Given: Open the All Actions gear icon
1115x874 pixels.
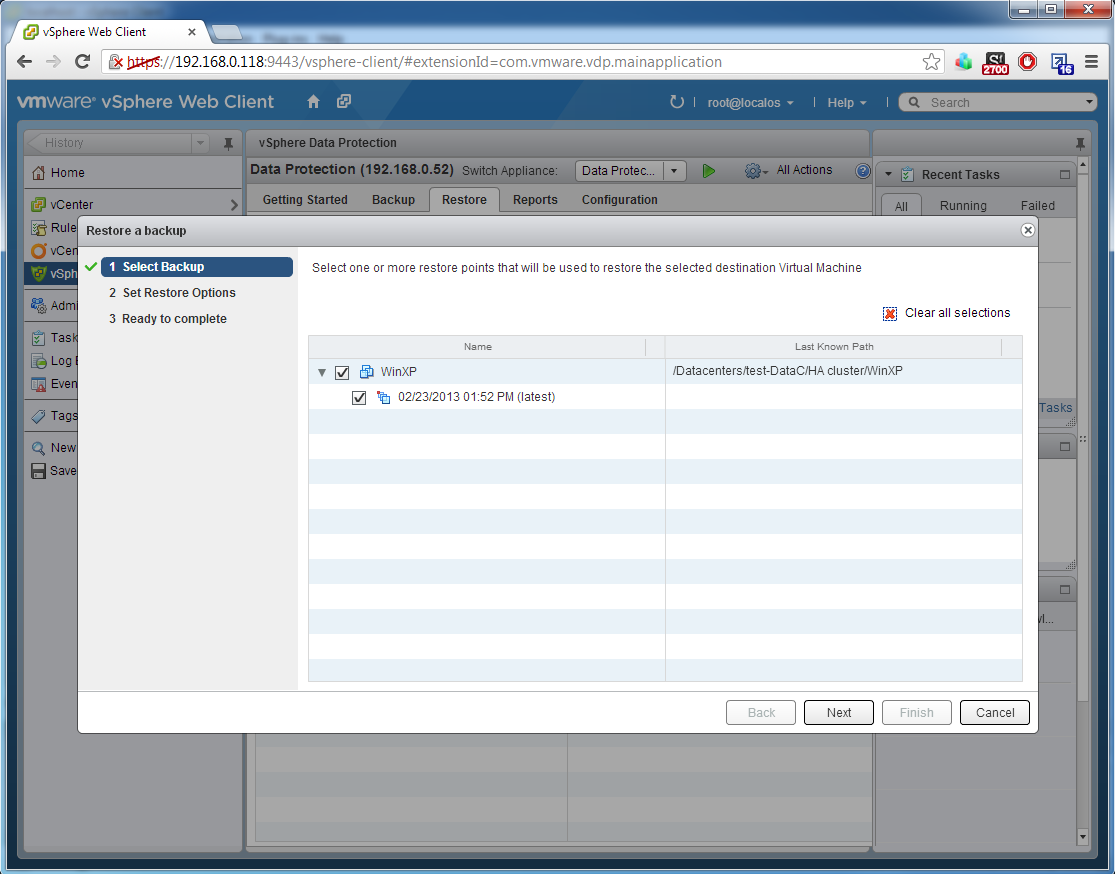Looking at the screenshot, I should 755,171.
